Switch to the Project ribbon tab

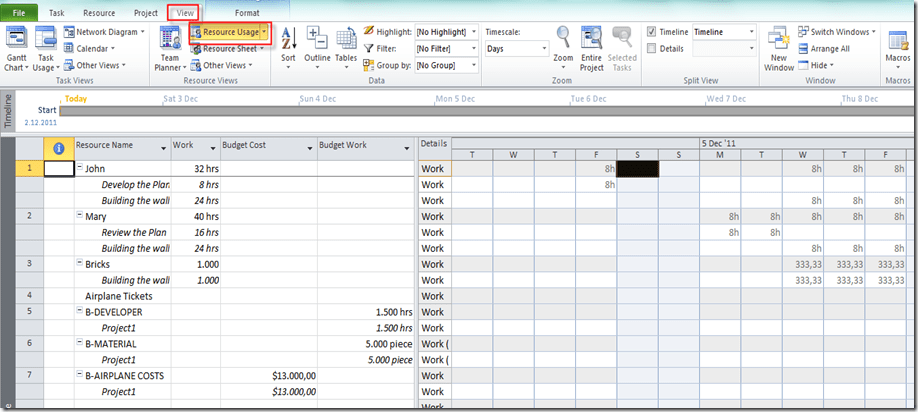(x=146, y=12)
